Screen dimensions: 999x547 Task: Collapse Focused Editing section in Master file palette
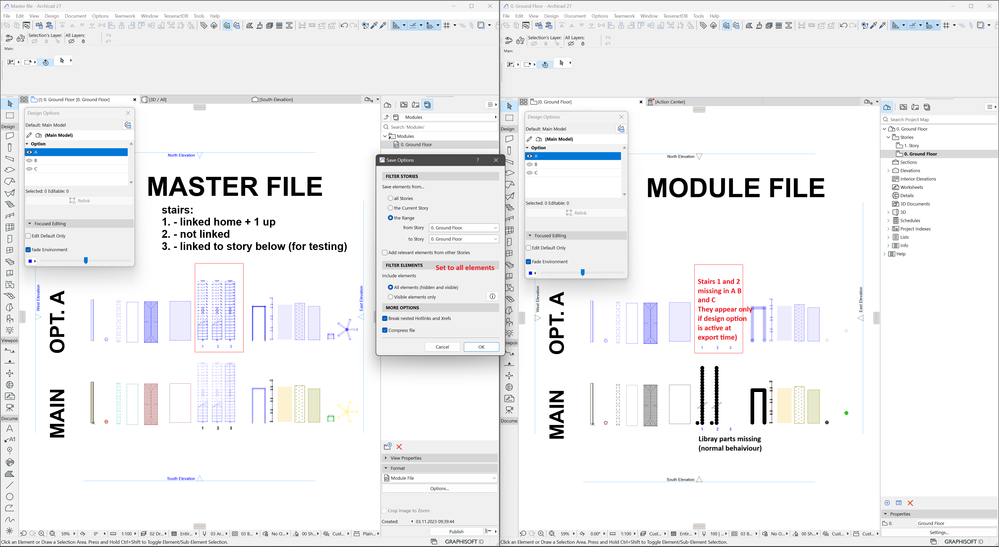point(29,224)
